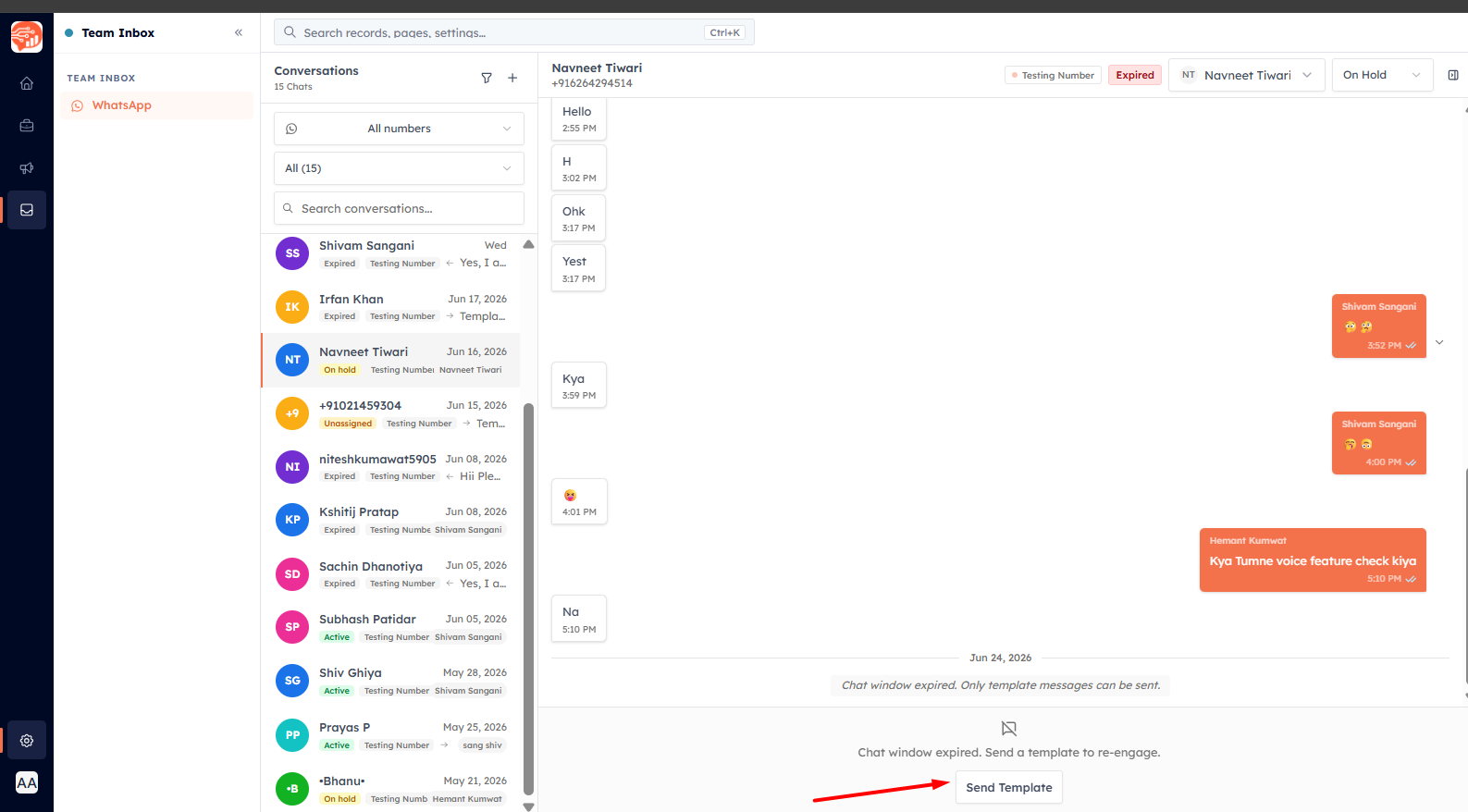Start a new conversation with plus icon
The image size is (1468, 812).
(x=512, y=79)
